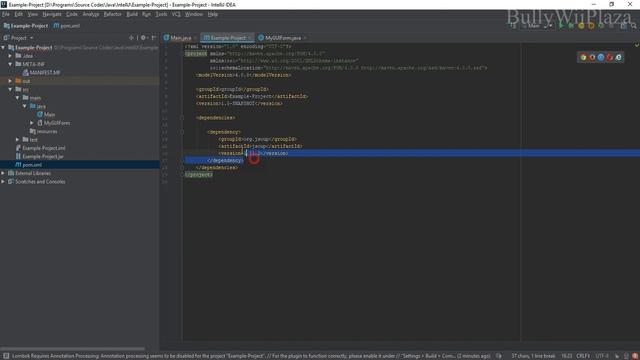The height and width of the screenshot is (360, 640).
Task: Open the Project view selector dropdown
Action: click(18, 38)
